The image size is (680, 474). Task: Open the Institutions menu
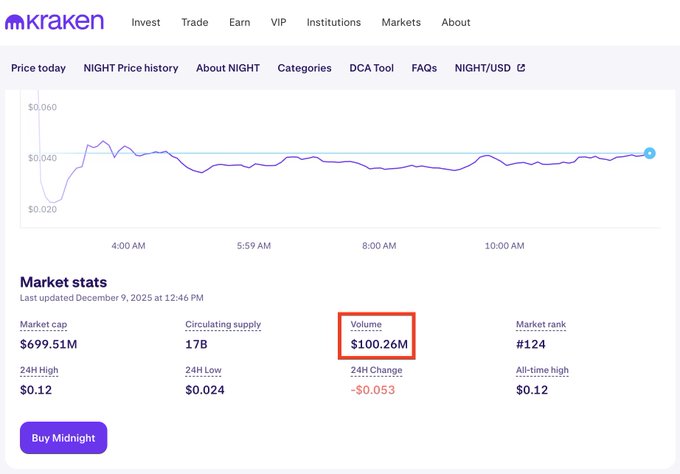334,22
